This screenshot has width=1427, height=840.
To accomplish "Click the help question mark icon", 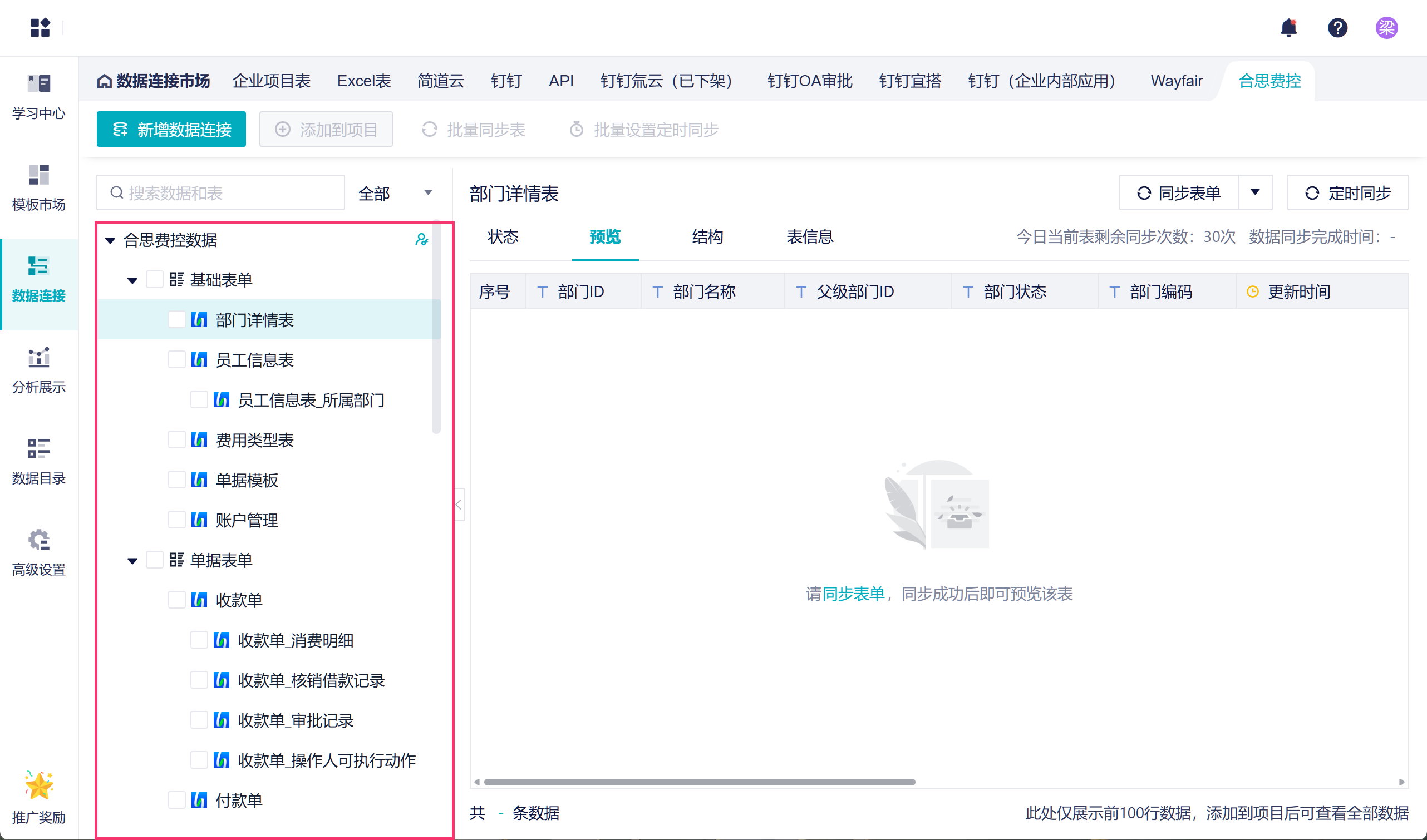I will point(1337,27).
